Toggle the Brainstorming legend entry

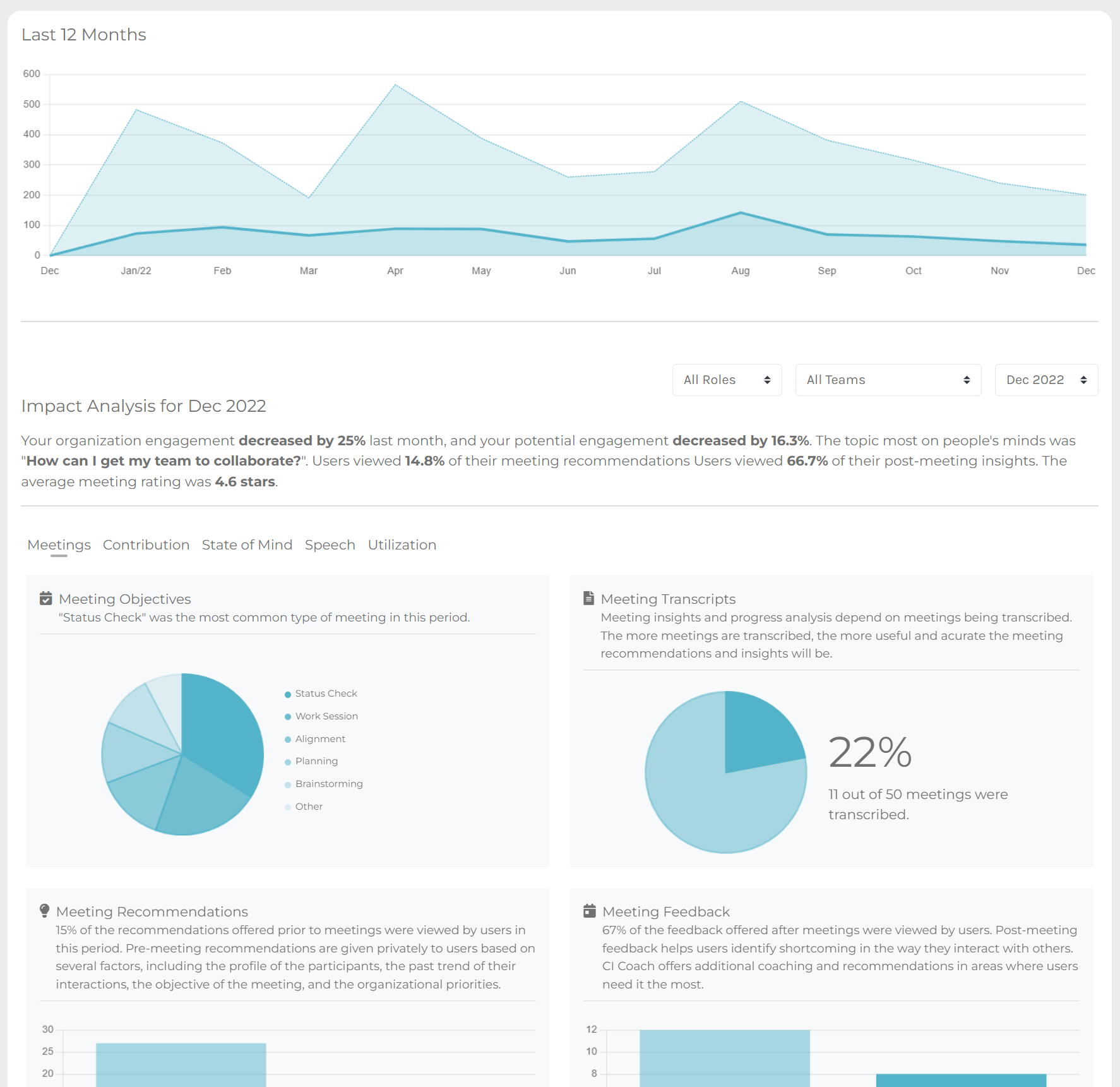tap(323, 784)
